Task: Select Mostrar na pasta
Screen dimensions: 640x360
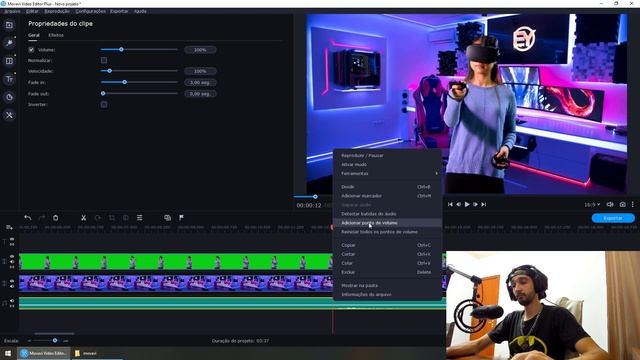Action: [387, 286]
